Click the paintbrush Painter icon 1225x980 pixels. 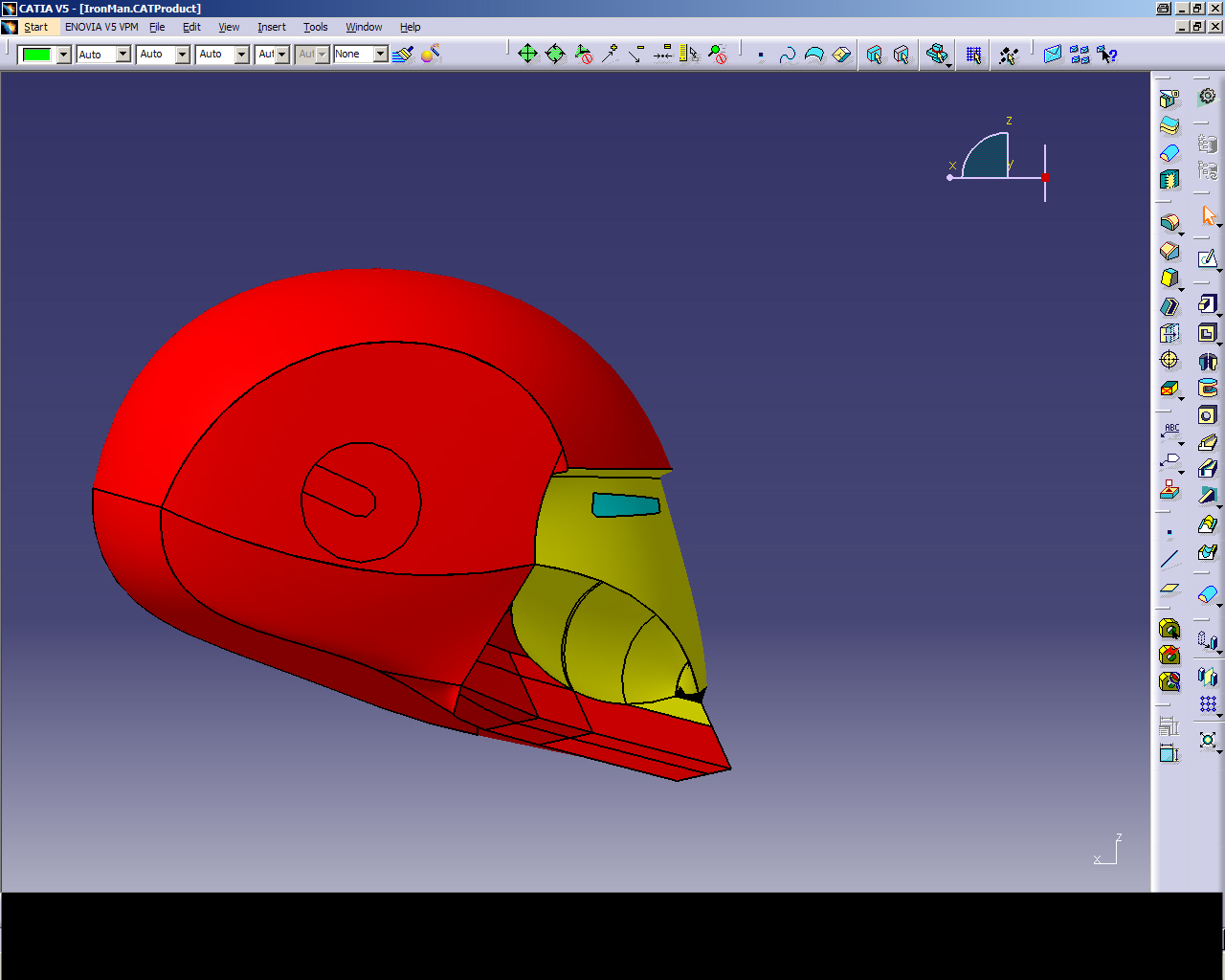point(403,55)
